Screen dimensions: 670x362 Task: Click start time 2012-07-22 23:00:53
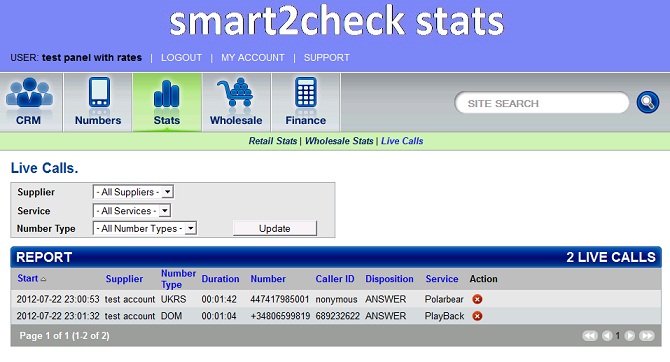tap(58, 299)
